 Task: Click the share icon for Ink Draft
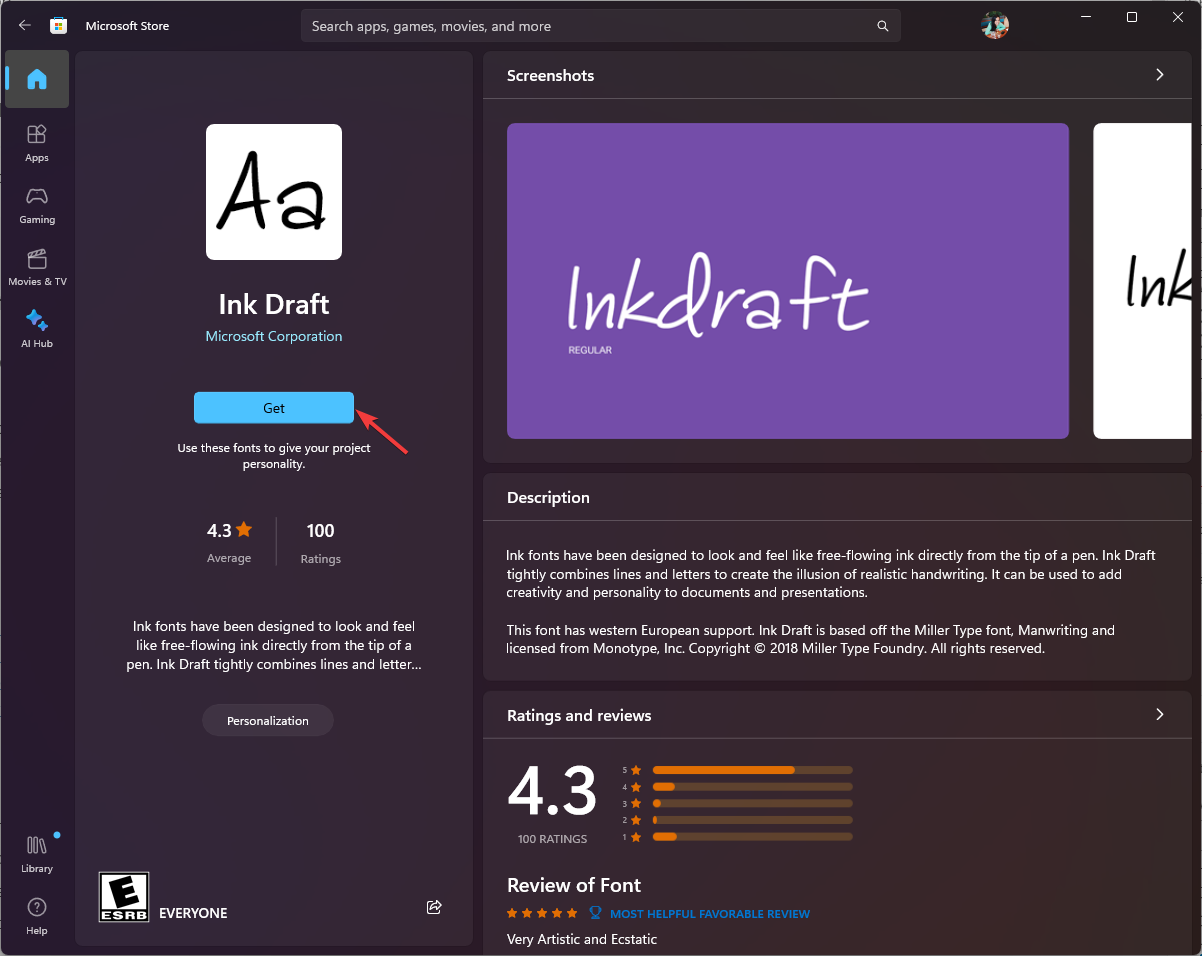[x=434, y=907]
